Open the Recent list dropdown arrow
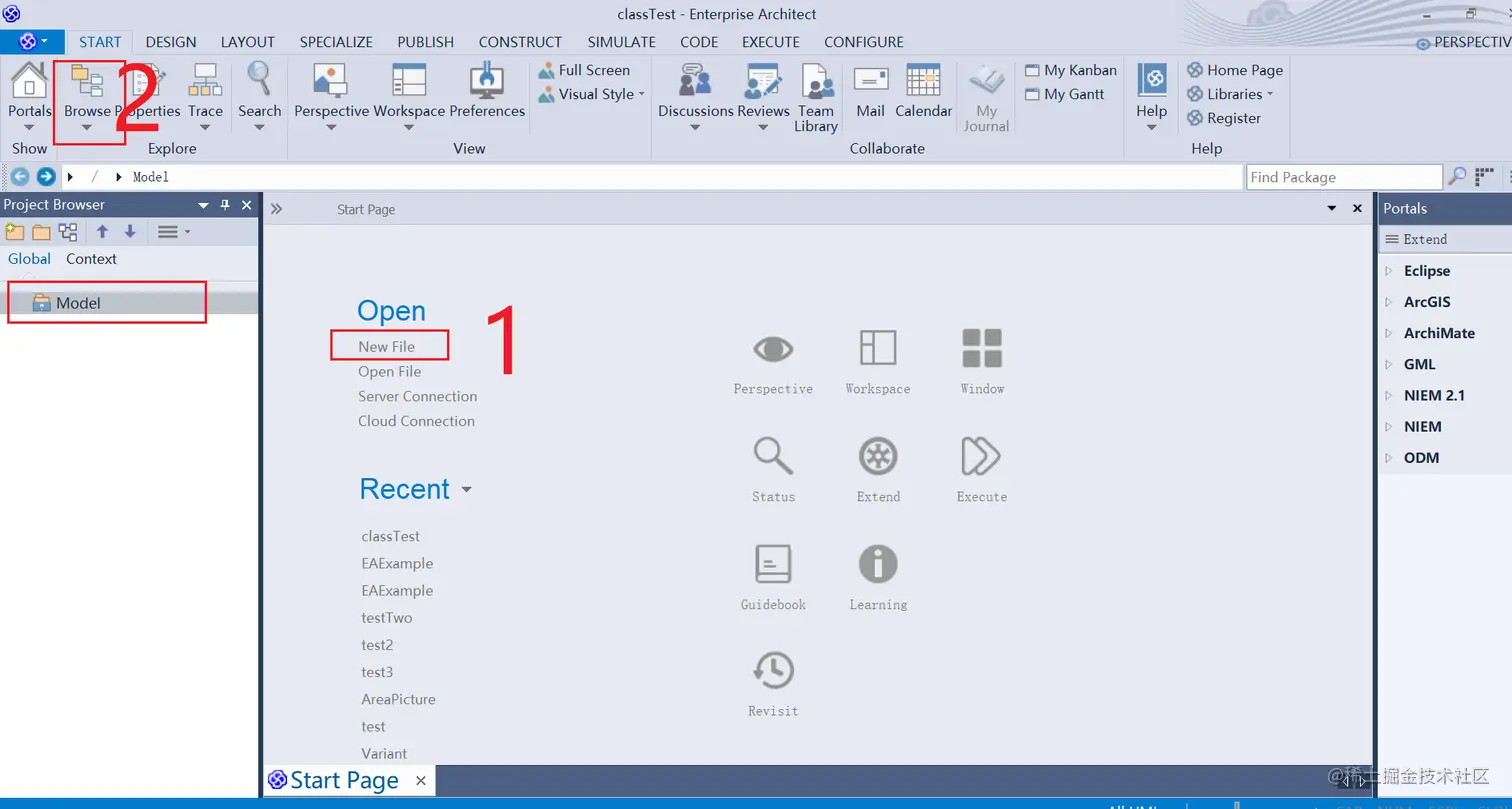Viewport: 1512px width, 809px height. point(466,490)
